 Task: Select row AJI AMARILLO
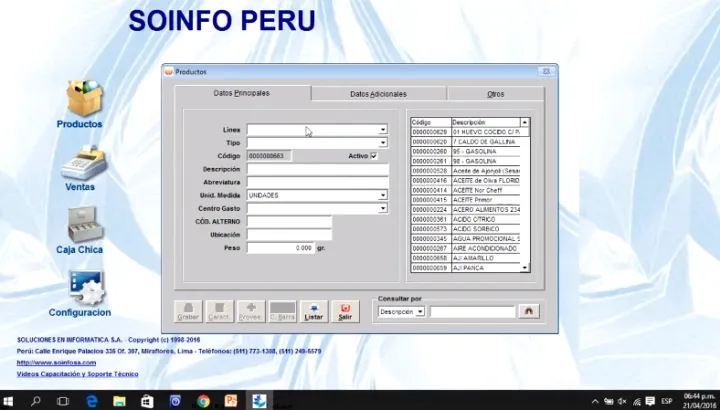pos(466,258)
